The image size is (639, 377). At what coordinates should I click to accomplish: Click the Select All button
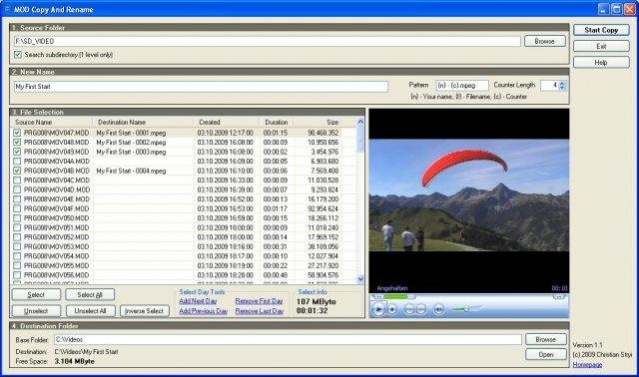click(x=90, y=295)
